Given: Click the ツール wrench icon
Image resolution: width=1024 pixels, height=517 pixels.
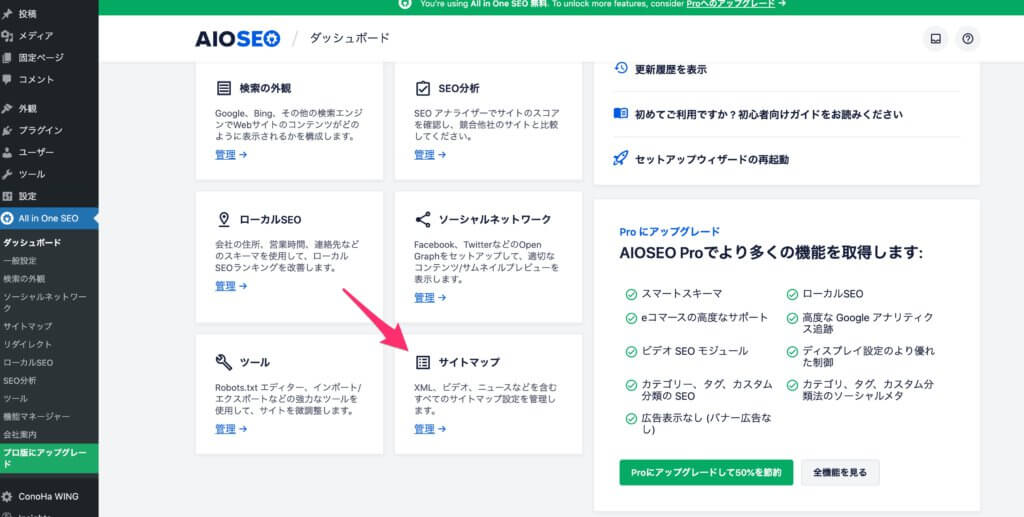Looking at the screenshot, I should coord(224,362).
